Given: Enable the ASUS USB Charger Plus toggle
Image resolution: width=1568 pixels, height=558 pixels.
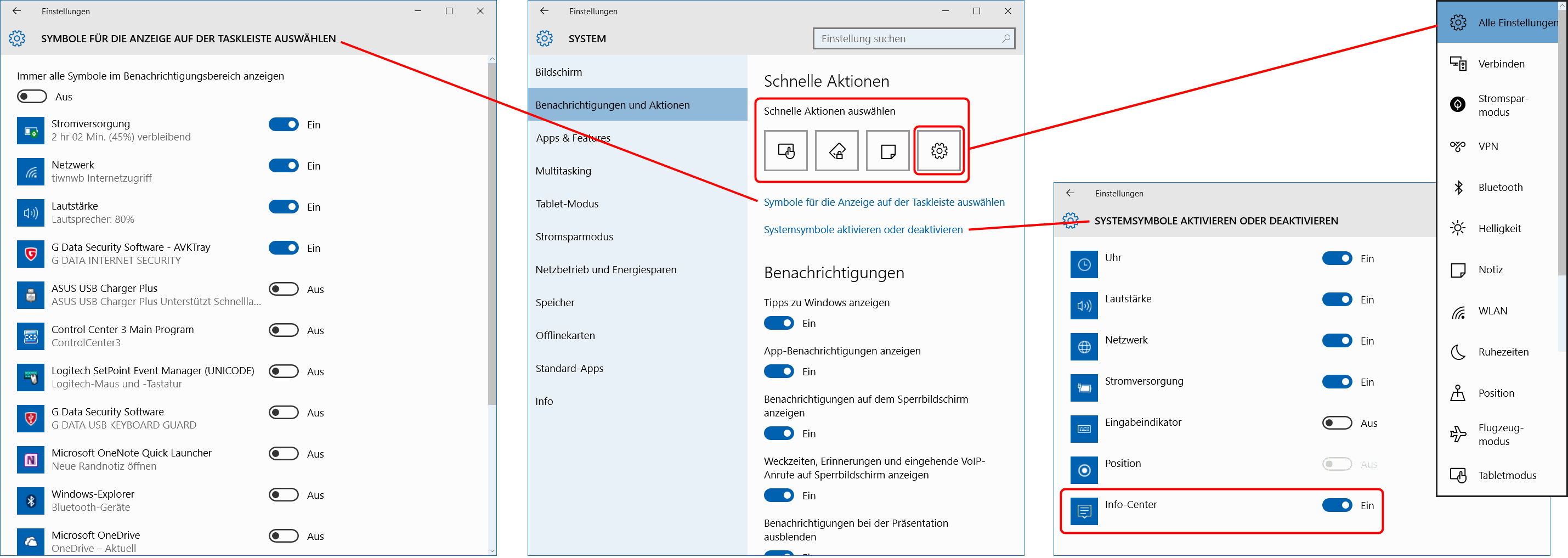Looking at the screenshot, I should point(284,289).
